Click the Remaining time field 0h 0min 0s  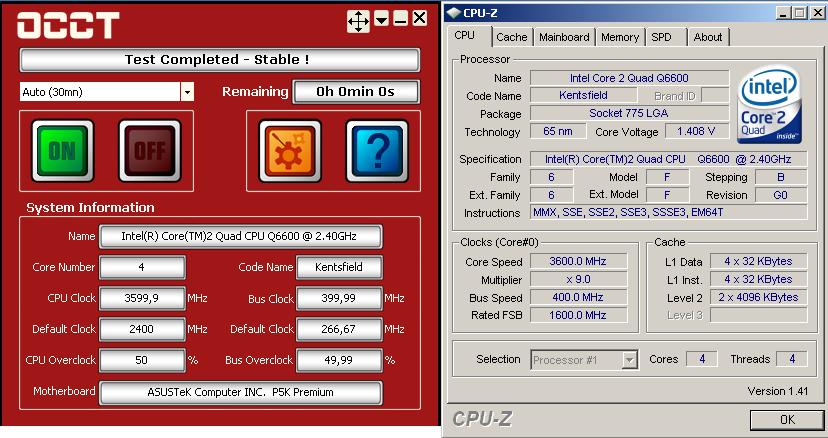pos(356,92)
